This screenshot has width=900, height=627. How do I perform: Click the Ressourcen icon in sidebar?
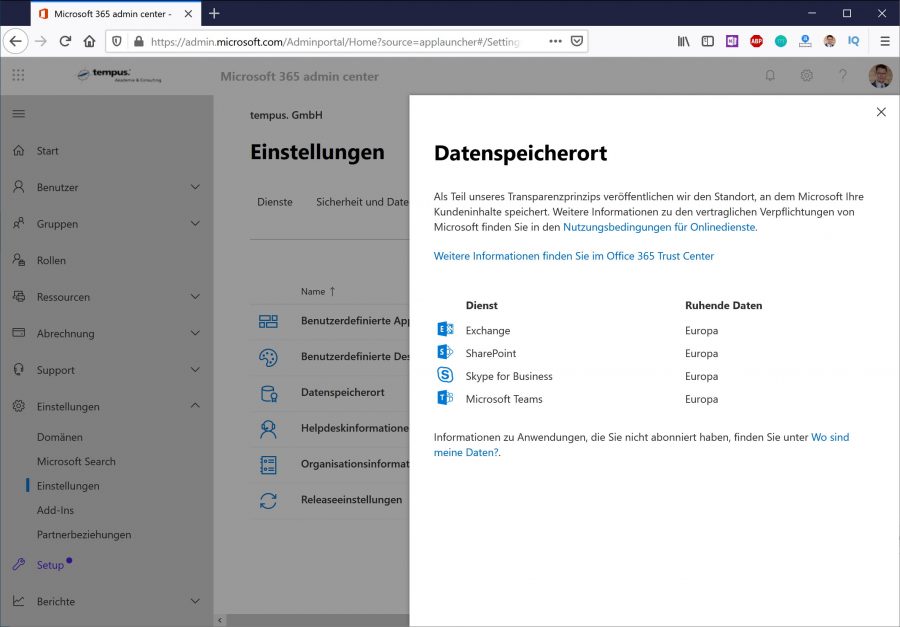18,296
